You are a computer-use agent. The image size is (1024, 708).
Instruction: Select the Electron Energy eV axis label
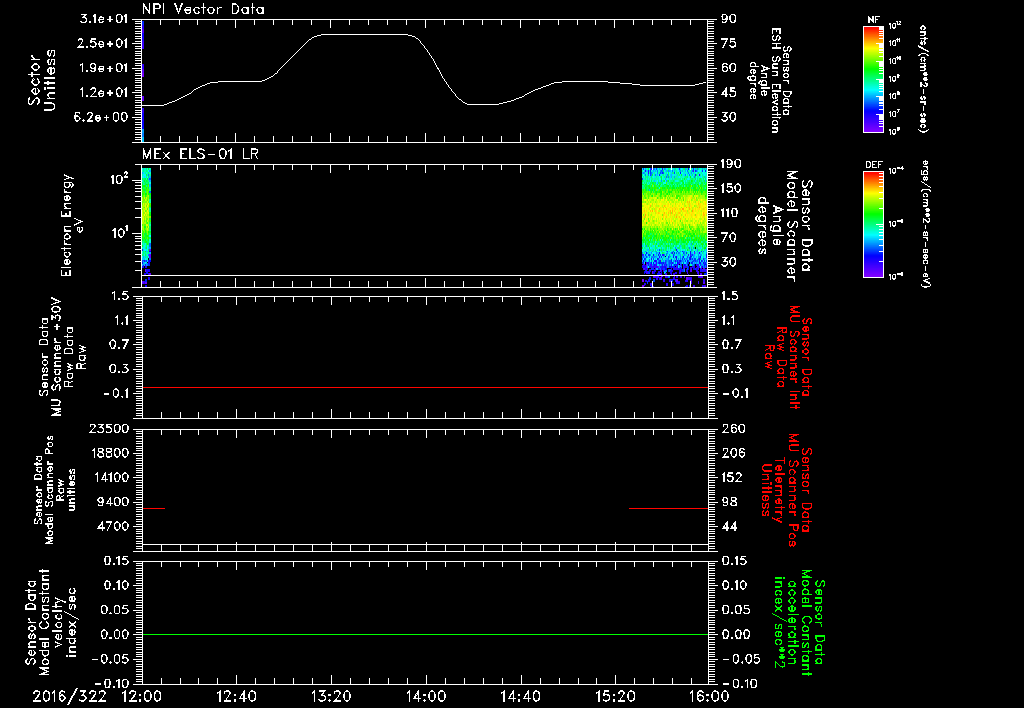72,225
